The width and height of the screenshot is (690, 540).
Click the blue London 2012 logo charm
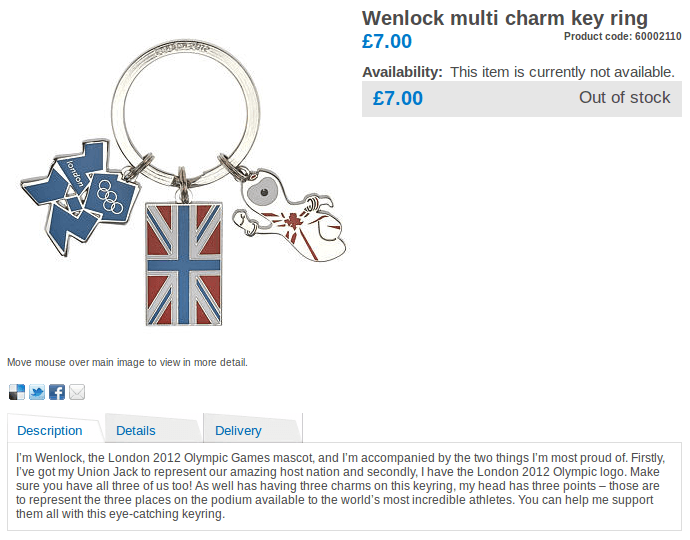tap(79, 196)
